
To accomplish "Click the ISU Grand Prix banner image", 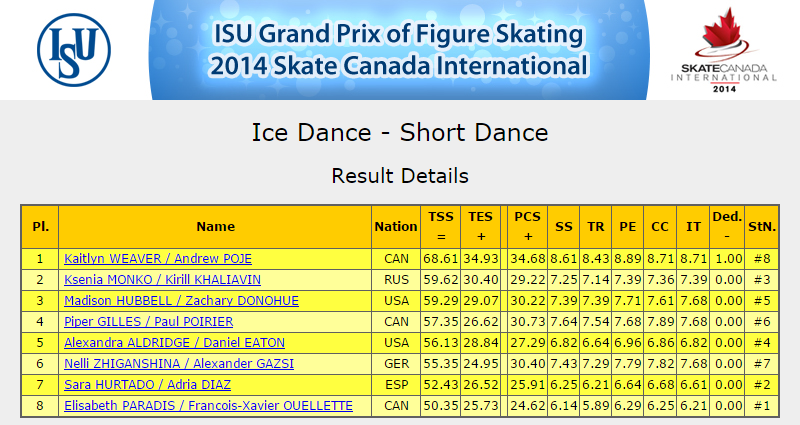I will (399, 49).
